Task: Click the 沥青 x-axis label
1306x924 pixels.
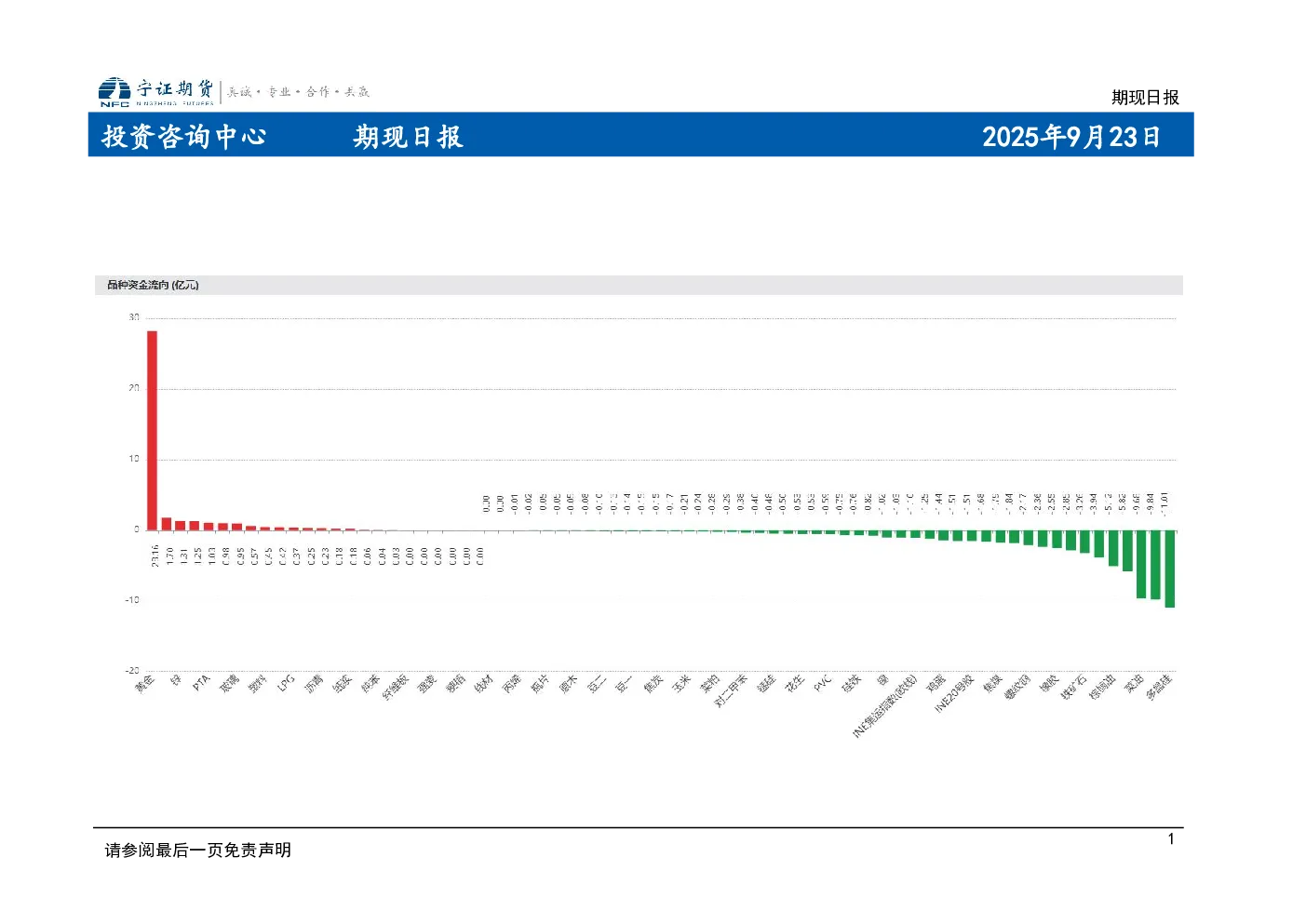Action: pos(314,684)
